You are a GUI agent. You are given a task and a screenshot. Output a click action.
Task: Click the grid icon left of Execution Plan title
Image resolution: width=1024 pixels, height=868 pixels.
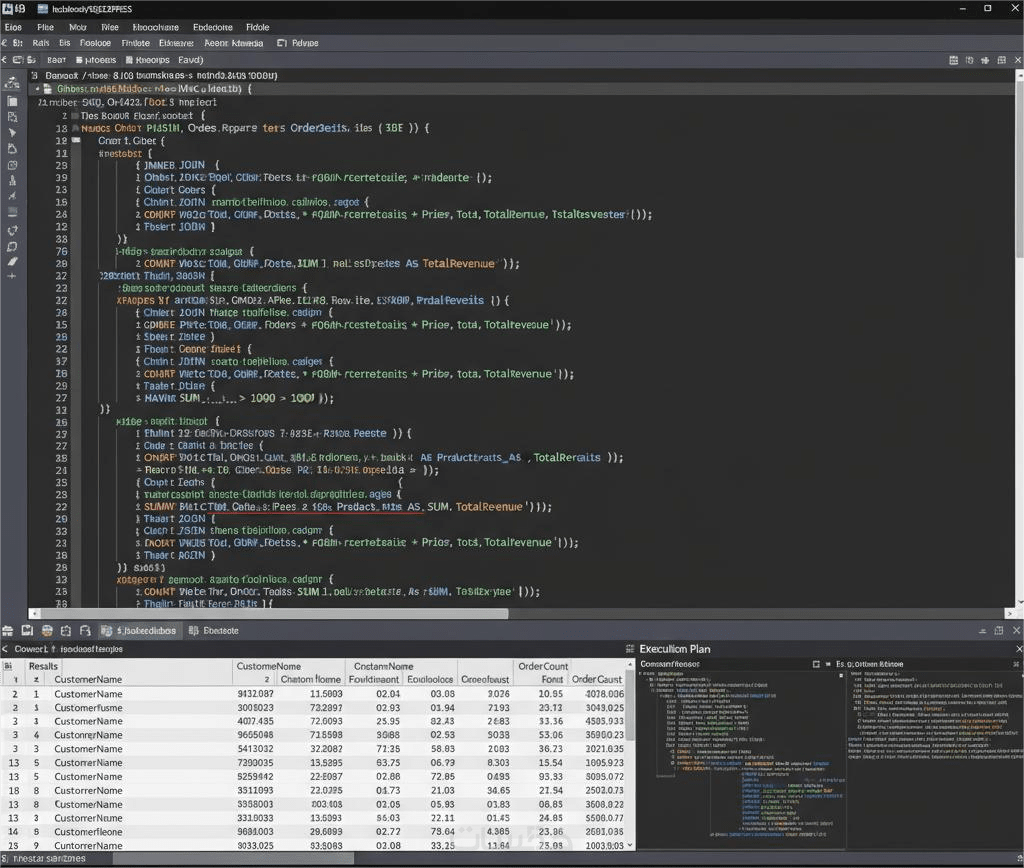click(x=629, y=649)
